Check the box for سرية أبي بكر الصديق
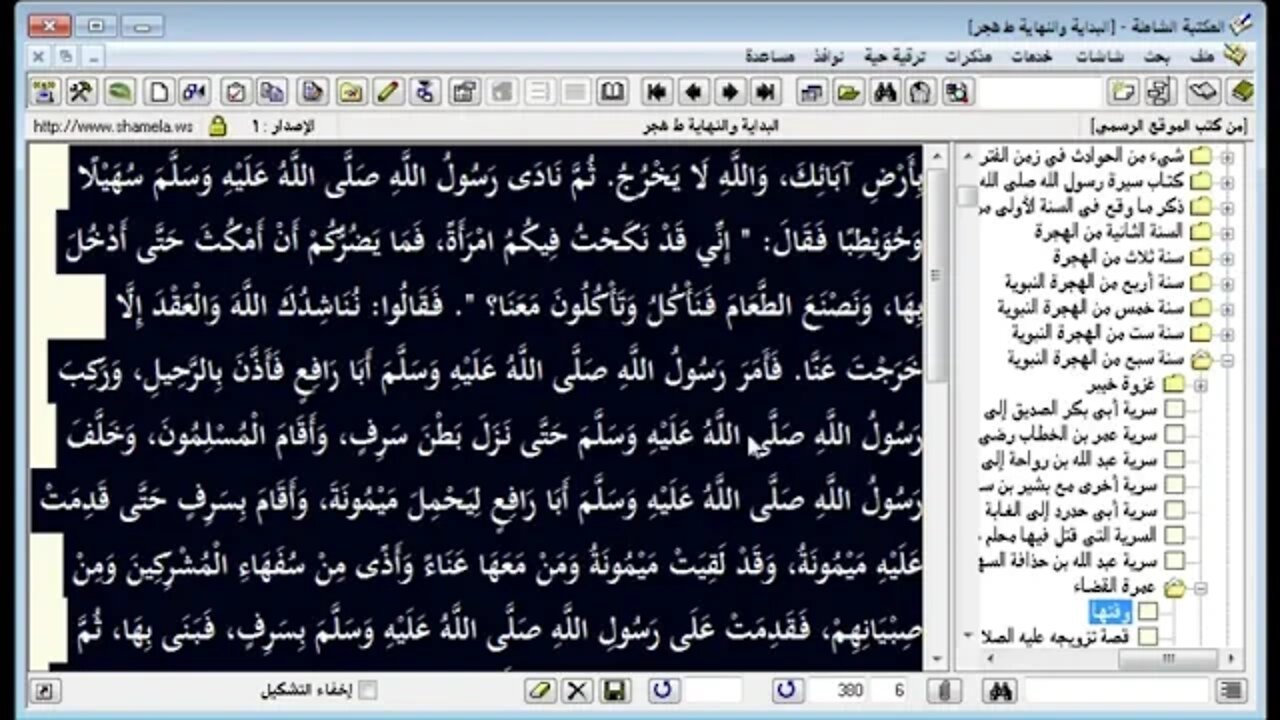The image size is (1280, 720). pos(1174,408)
